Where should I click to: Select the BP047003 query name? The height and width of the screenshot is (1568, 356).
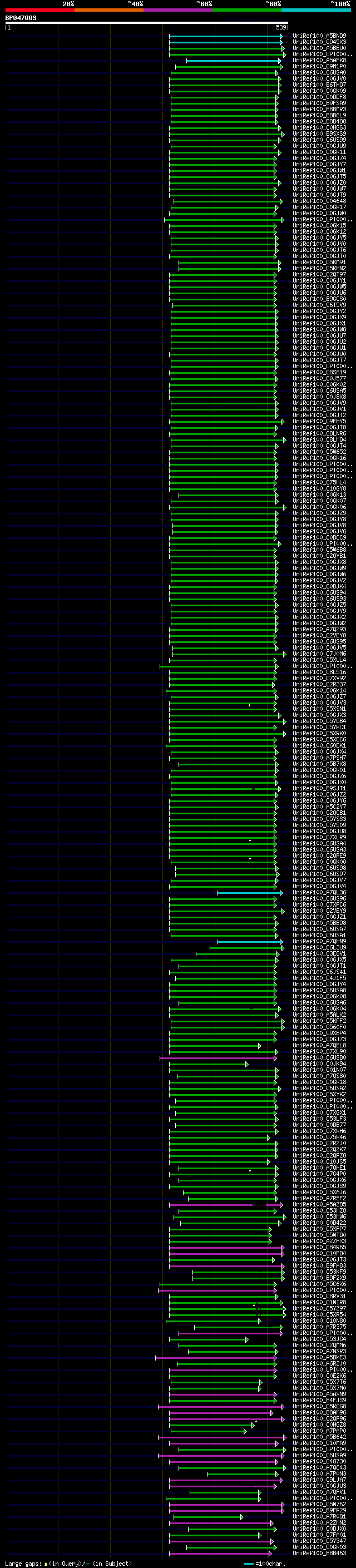coord(21,18)
